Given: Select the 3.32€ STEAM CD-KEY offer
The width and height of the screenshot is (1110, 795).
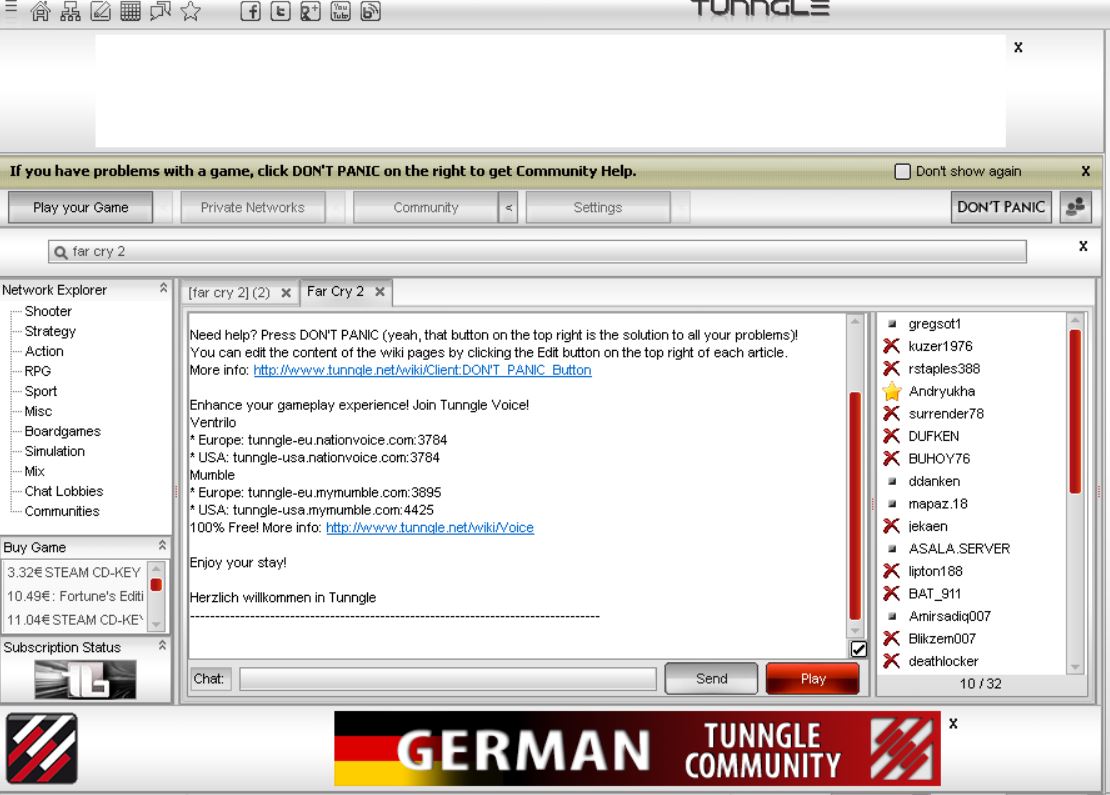Looking at the screenshot, I should [74, 572].
